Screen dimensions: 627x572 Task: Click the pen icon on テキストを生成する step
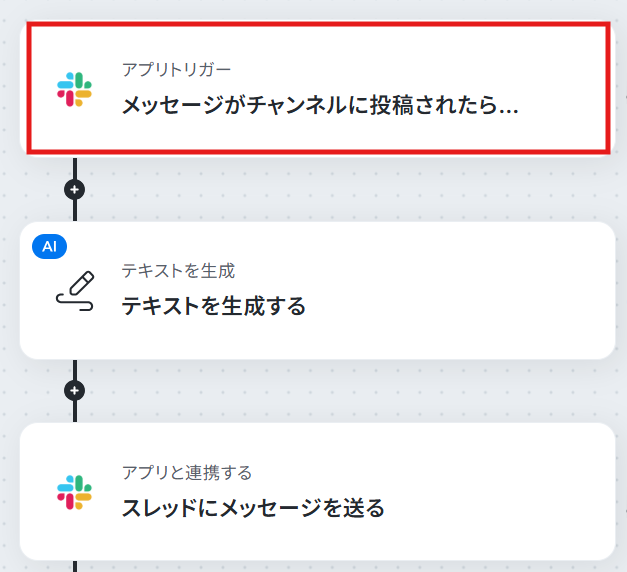(75, 291)
